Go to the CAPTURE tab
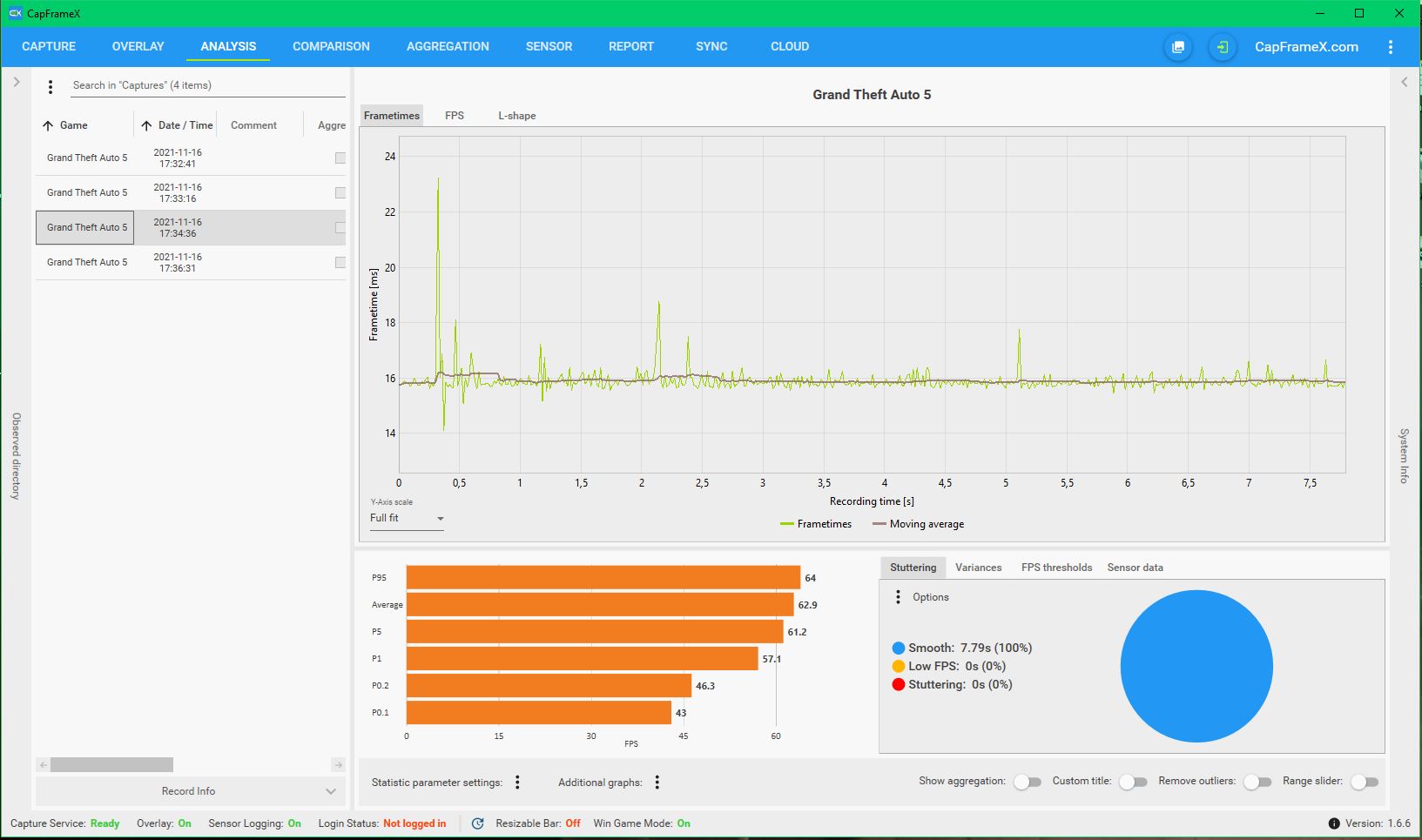This screenshot has width=1422, height=840. point(49,46)
